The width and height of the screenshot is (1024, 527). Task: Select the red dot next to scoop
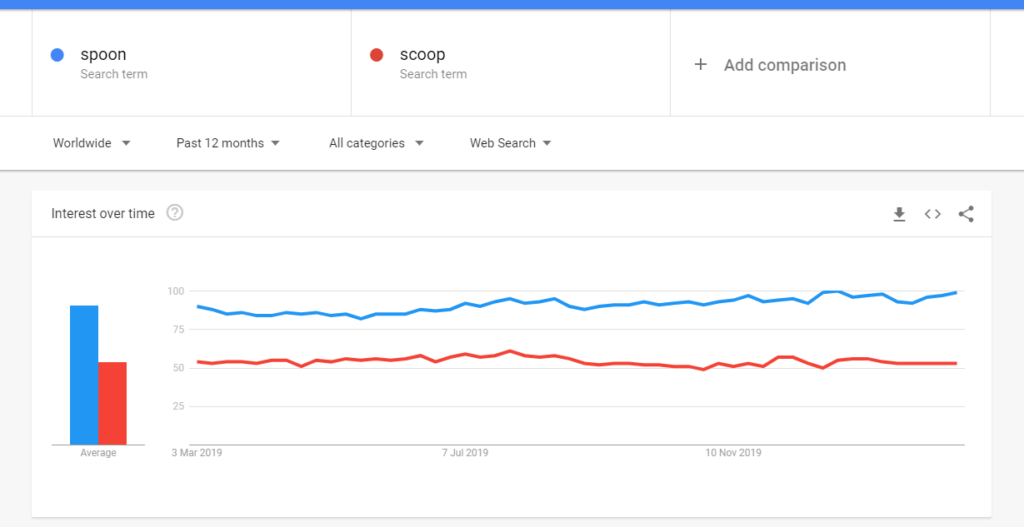tap(376, 56)
